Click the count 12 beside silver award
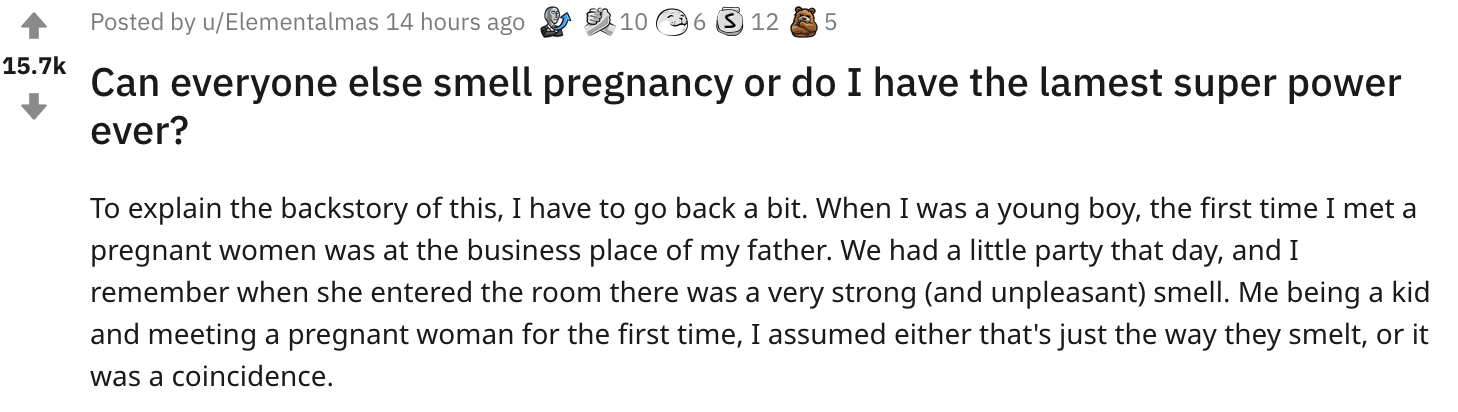The height and width of the screenshot is (412, 1458). pos(764,22)
